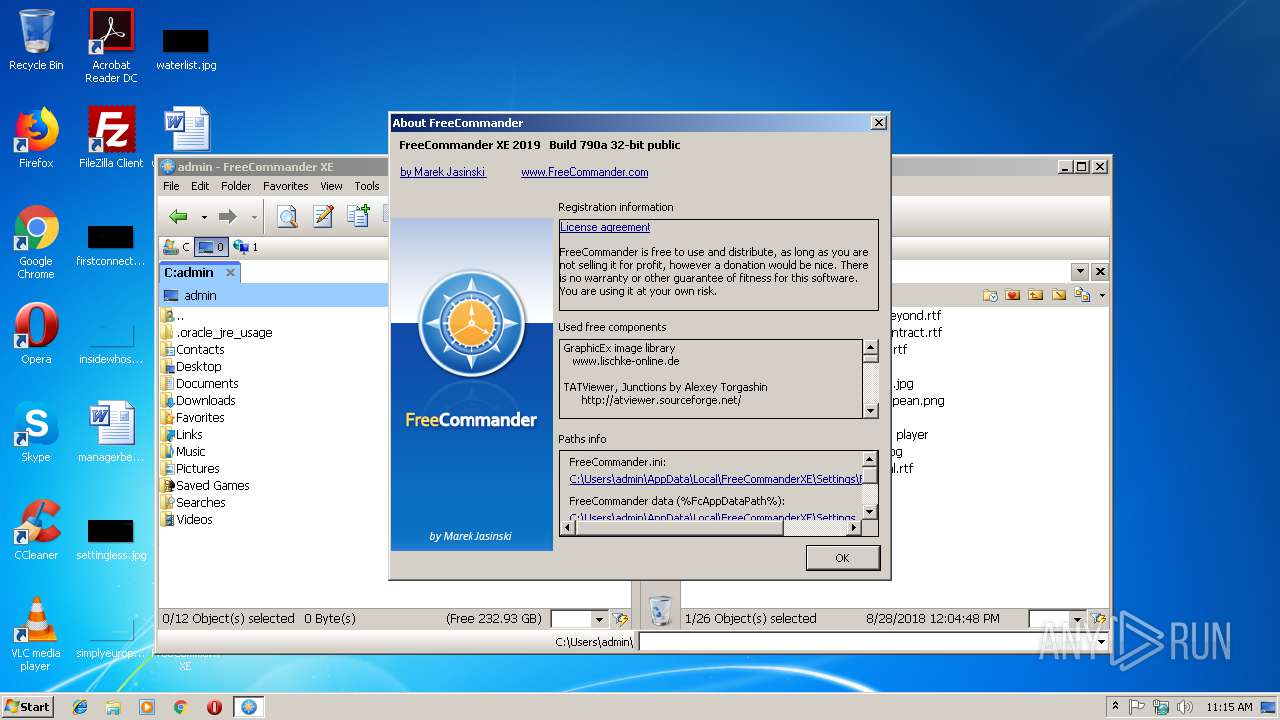Open the command line history dropdown

pos(1102,641)
